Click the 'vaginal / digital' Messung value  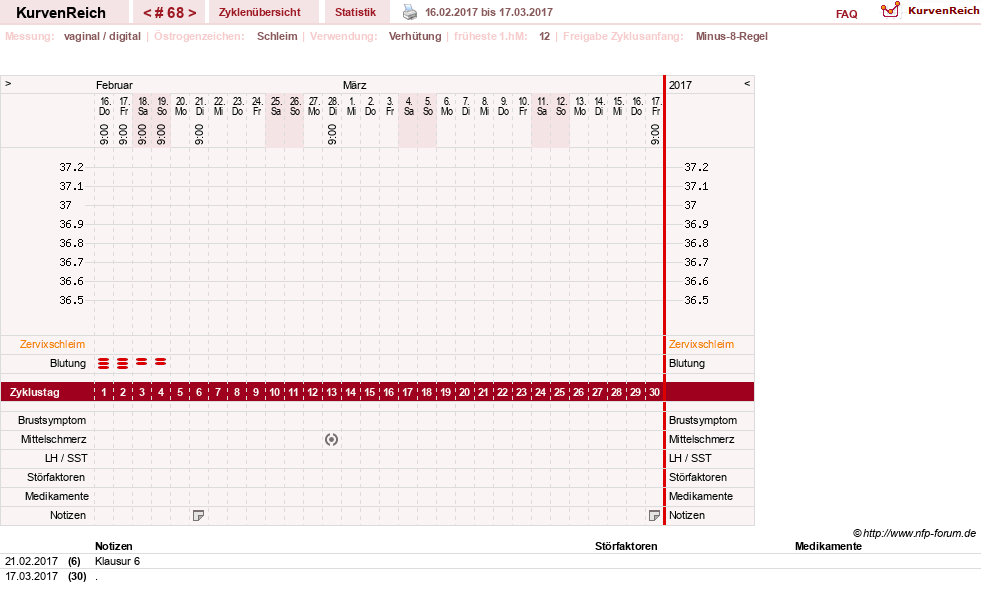coord(102,36)
